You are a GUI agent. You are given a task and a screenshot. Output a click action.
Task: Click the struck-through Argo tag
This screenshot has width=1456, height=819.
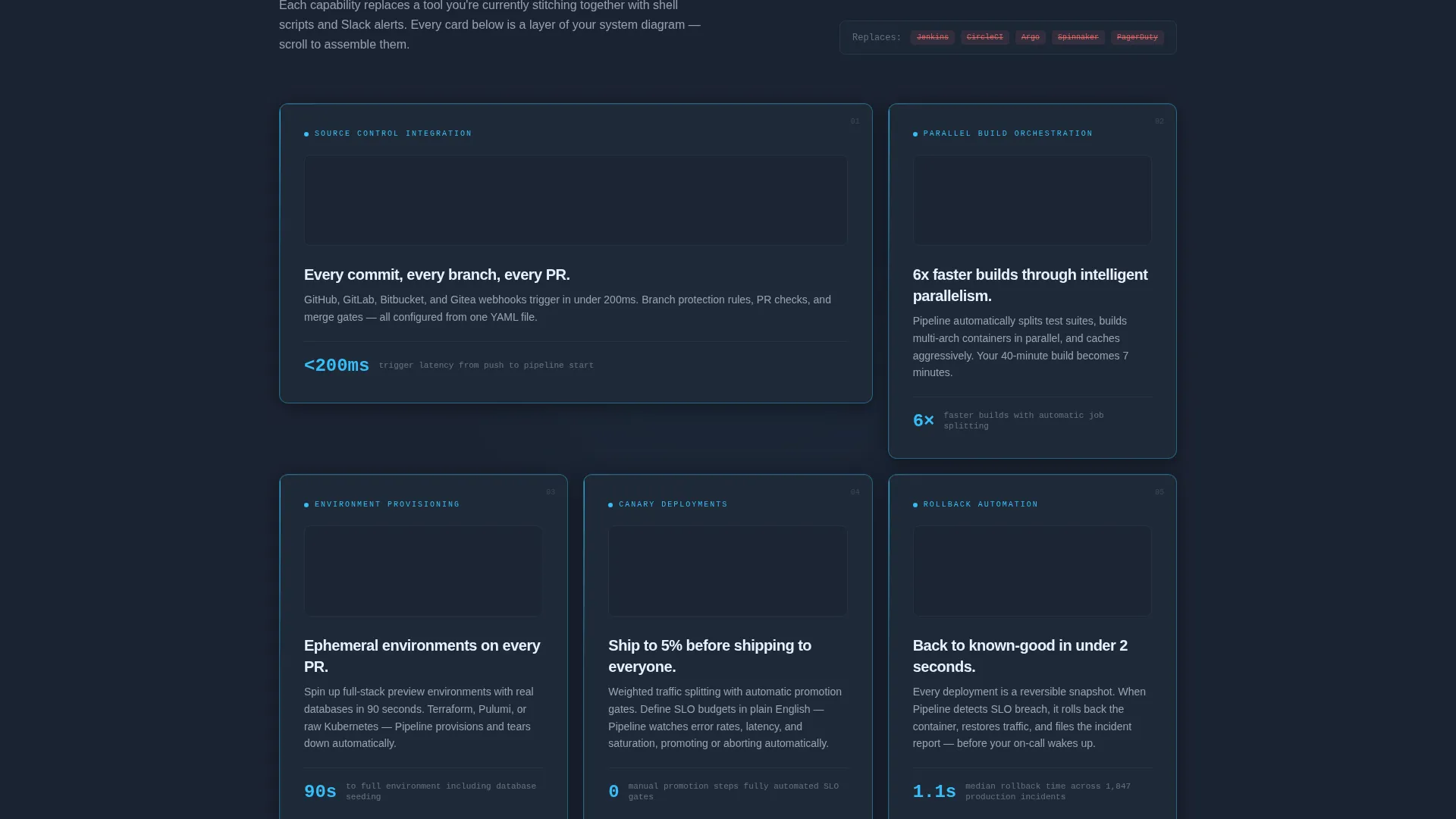(1030, 37)
